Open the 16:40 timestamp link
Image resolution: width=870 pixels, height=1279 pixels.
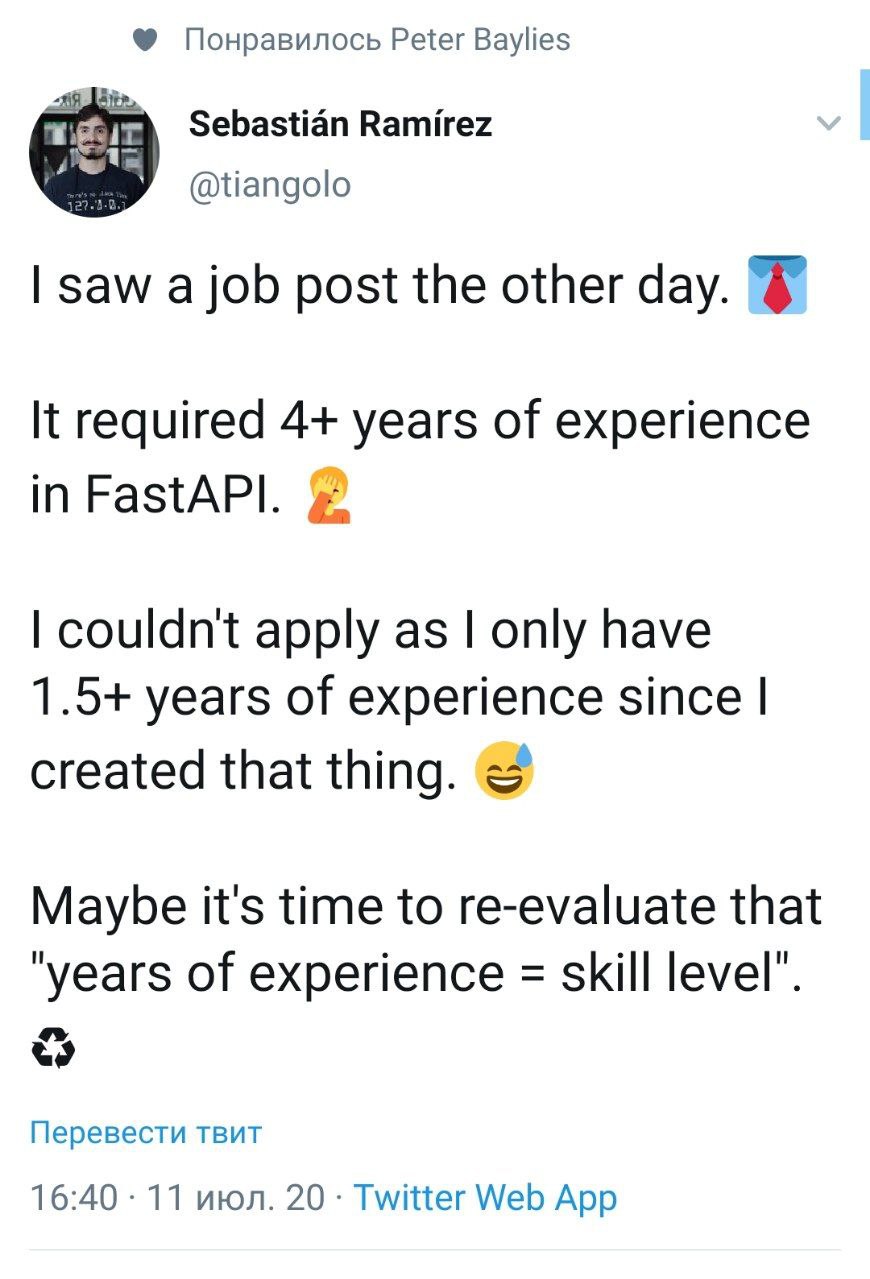click(x=74, y=1197)
